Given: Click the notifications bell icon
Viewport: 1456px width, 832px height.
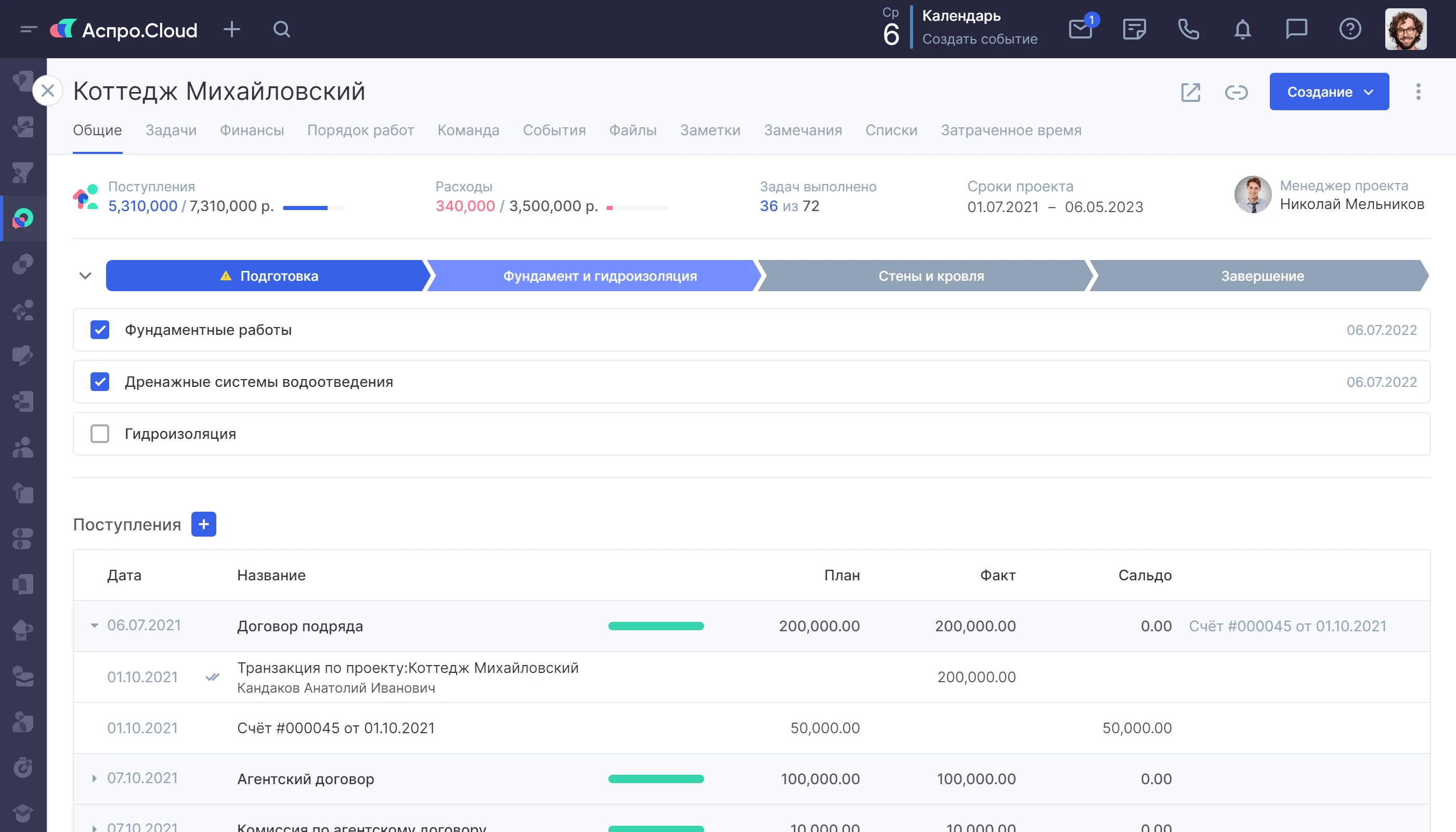Looking at the screenshot, I should pos(1242,29).
